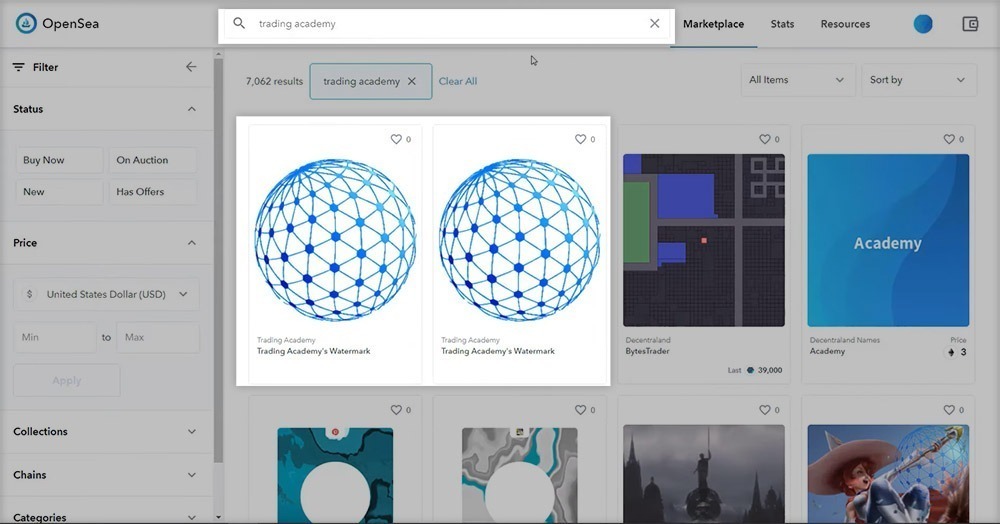Open the Stats menu item

click(782, 24)
